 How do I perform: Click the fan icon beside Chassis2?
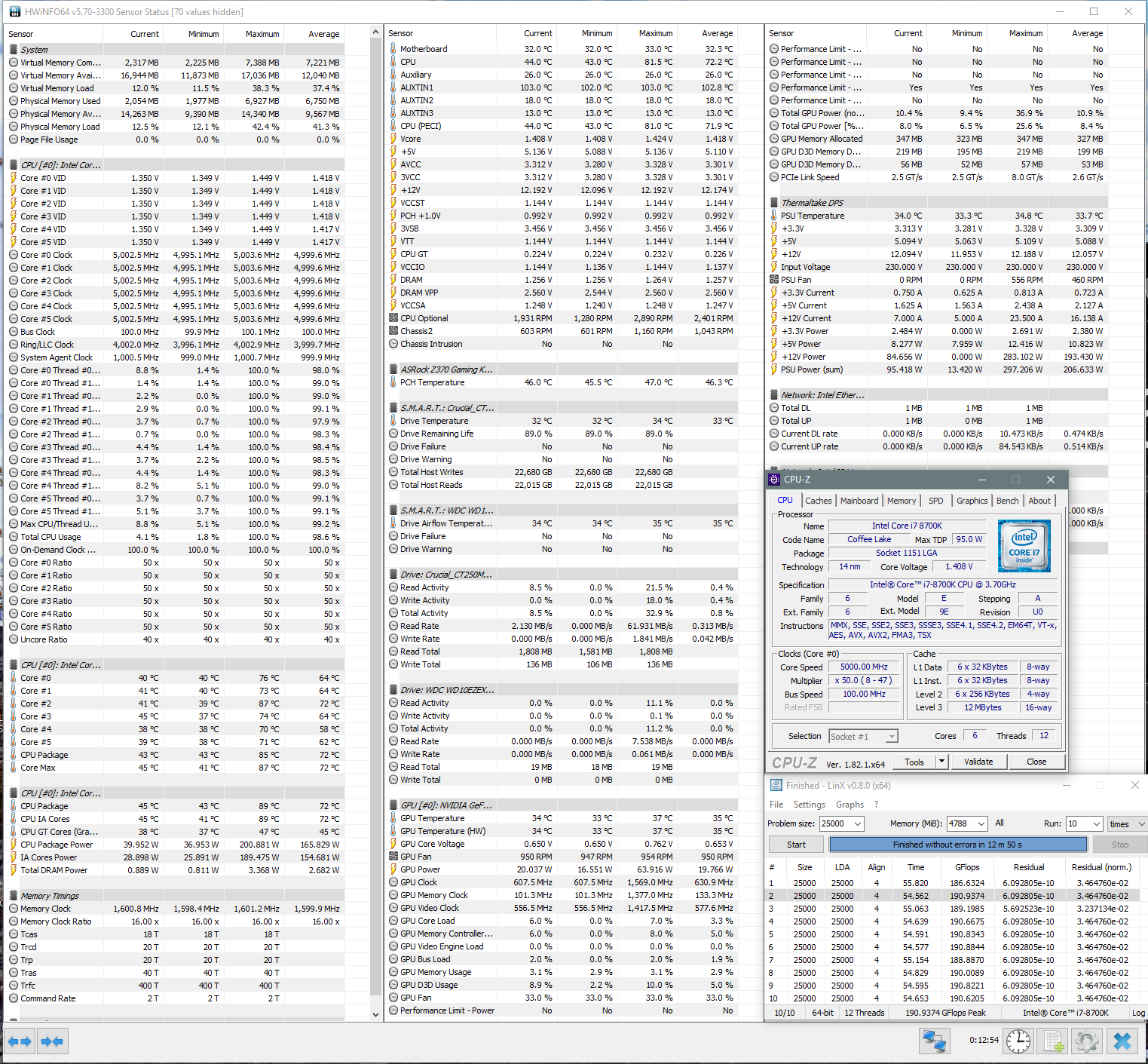click(x=393, y=331)
